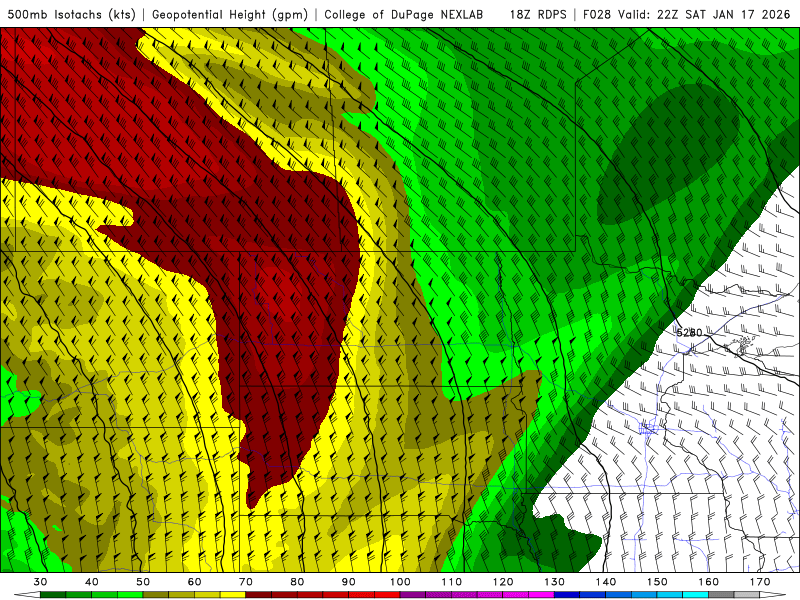Click the '22Z SAT JAN 17 2026' valid time
The image size is (800, 600).
[x=723, y=14]
